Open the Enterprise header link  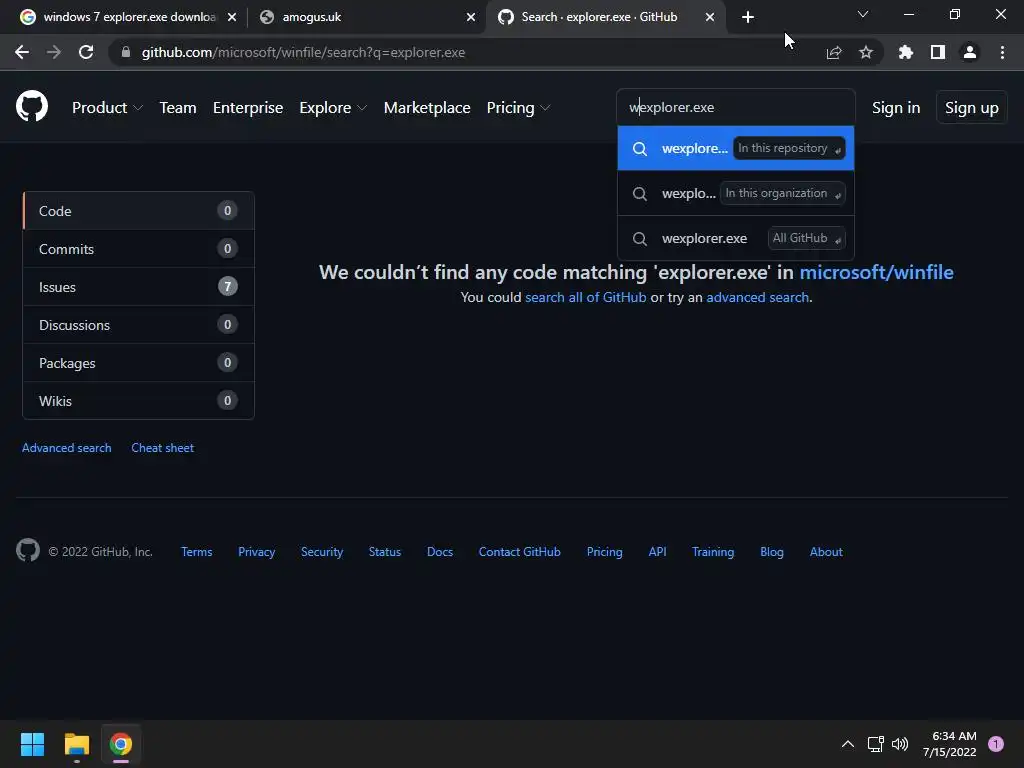tap(248, 108)
